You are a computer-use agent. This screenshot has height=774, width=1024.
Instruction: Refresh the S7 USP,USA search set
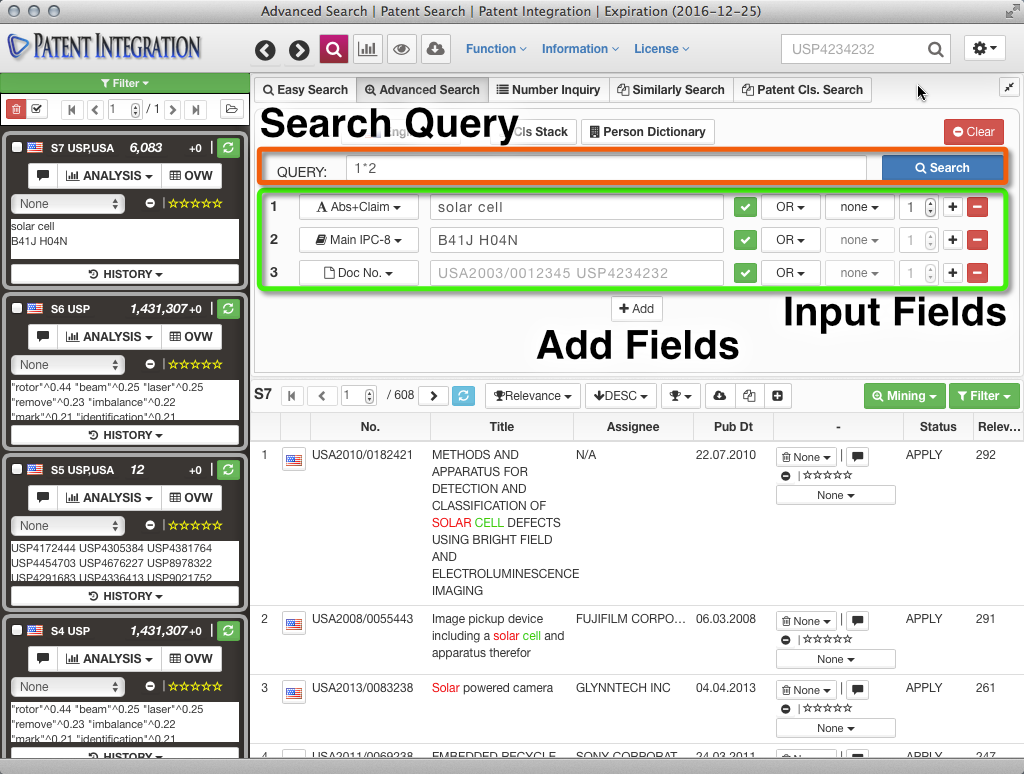(x=228, y=148)
